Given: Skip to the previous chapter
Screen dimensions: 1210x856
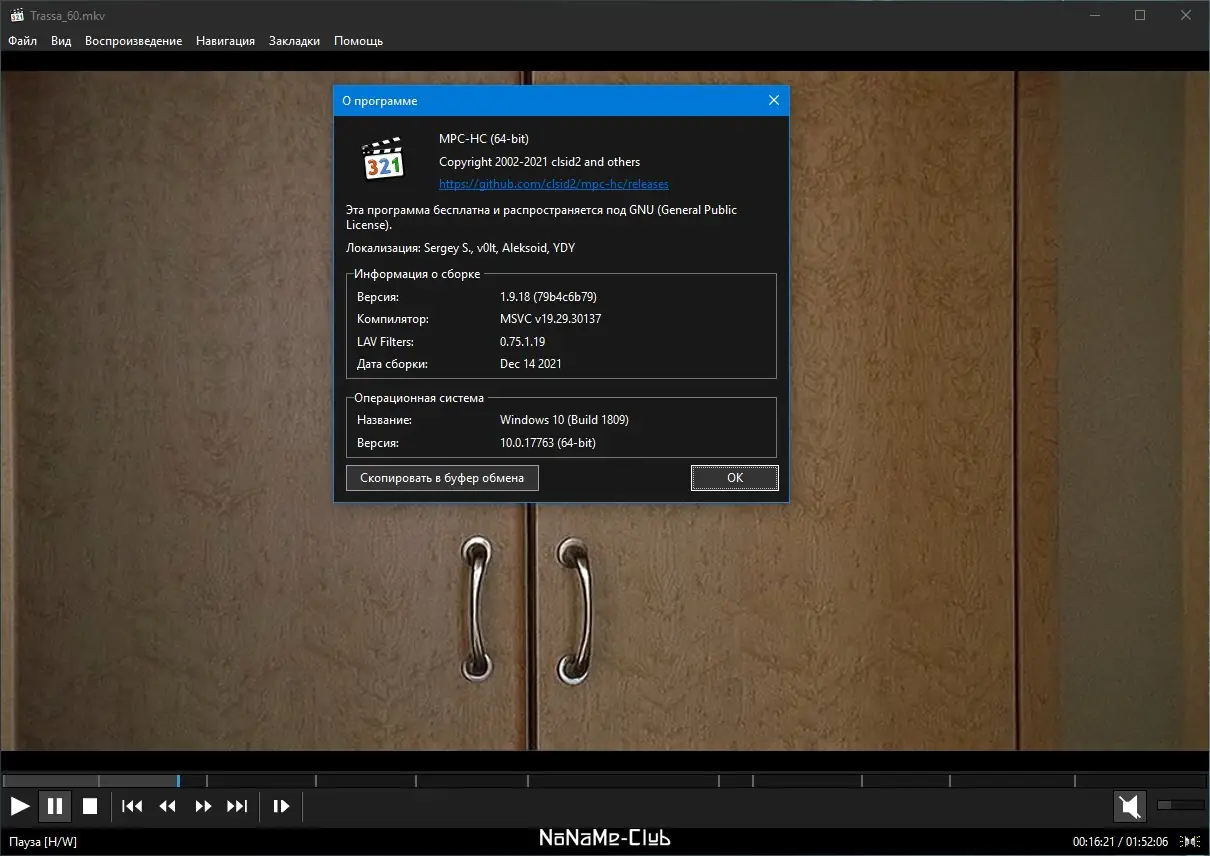Looking at the screenshot, I should point(132,806).
